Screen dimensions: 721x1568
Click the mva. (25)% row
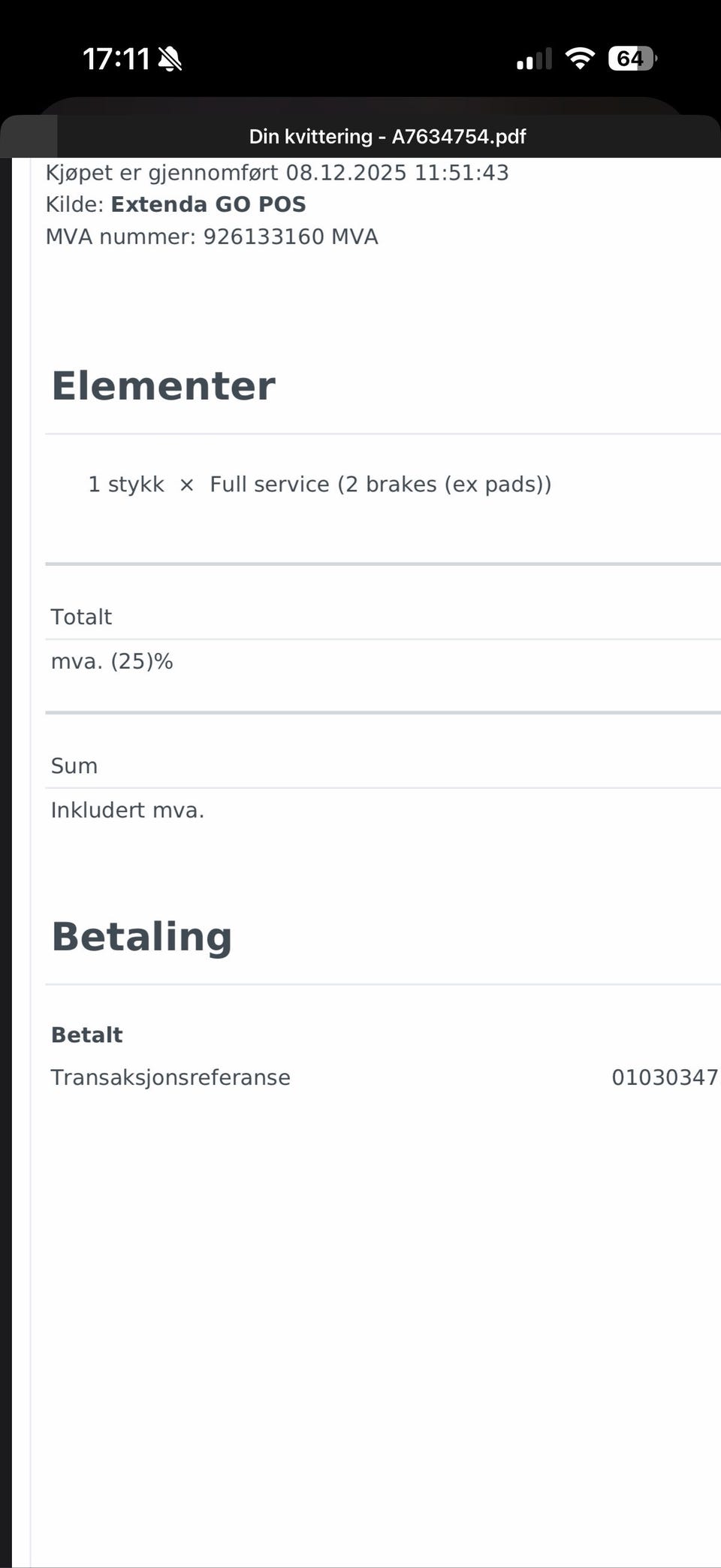coord(112,661)
